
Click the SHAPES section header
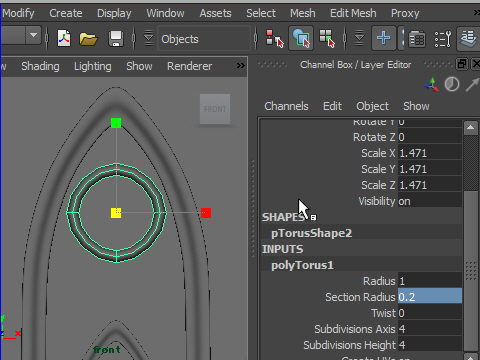click(x=282, y=217)
